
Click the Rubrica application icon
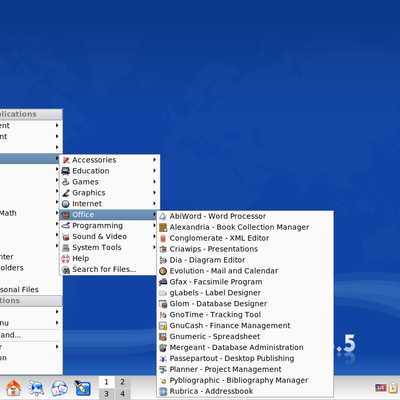[163, 391]
